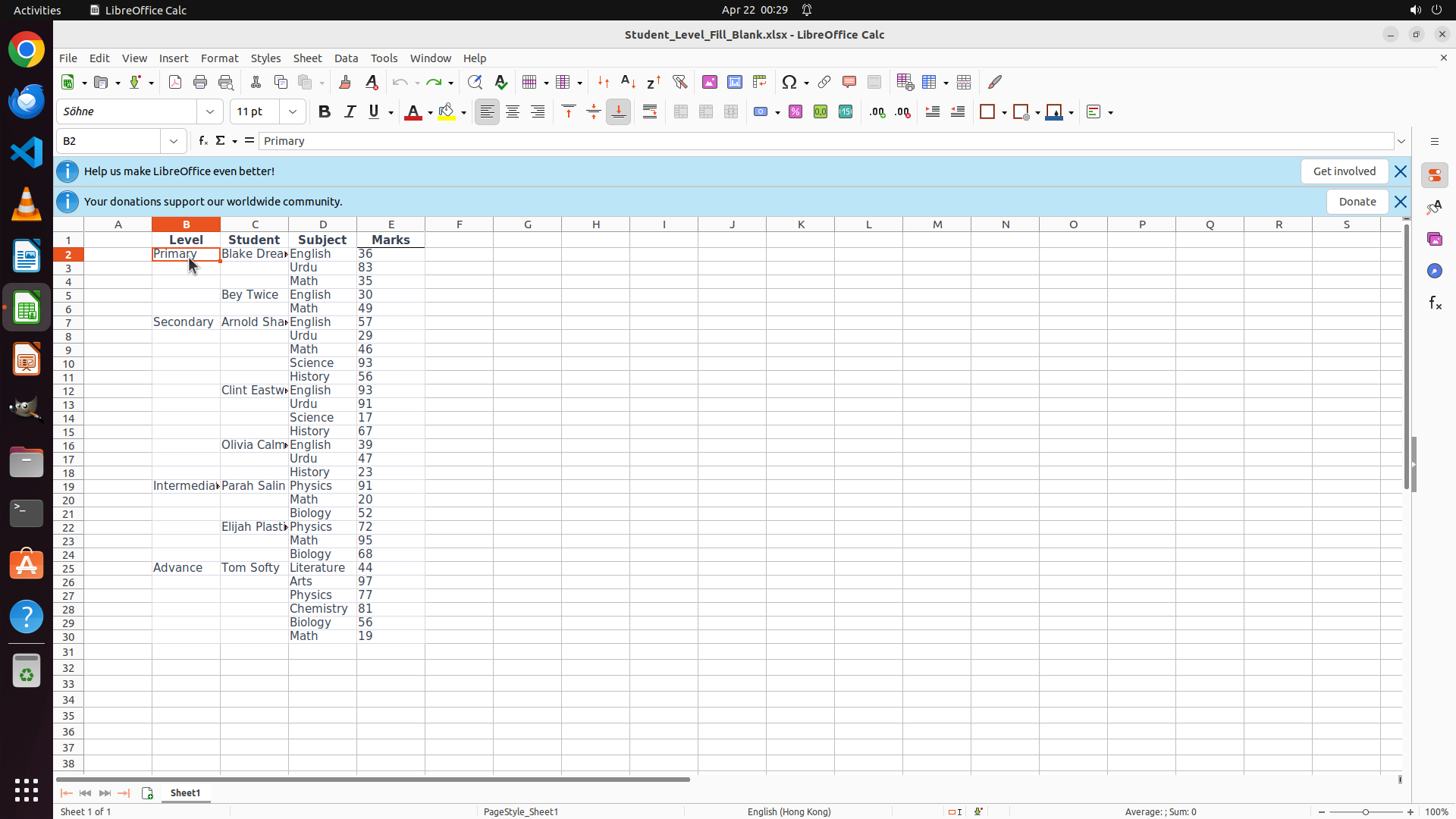
Task: Click the Clone Formatting paintbrush
Action: (x=345, y=82)
